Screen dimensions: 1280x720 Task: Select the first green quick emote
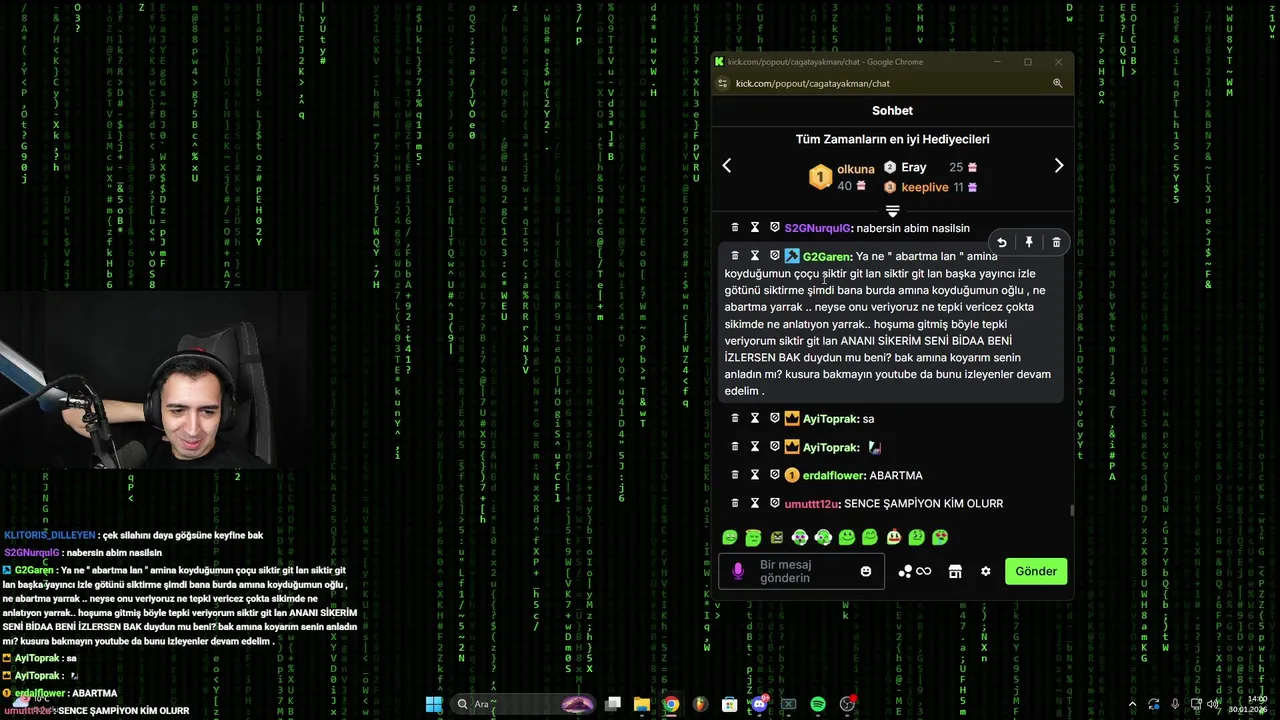[730, 538]
